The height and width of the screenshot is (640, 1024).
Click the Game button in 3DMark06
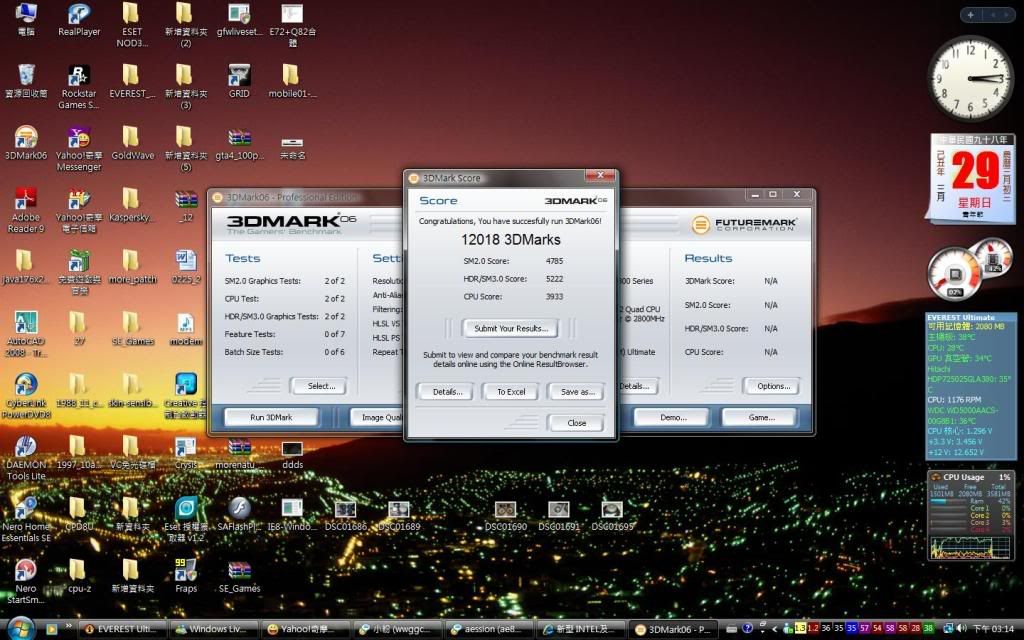pos(761,417)
